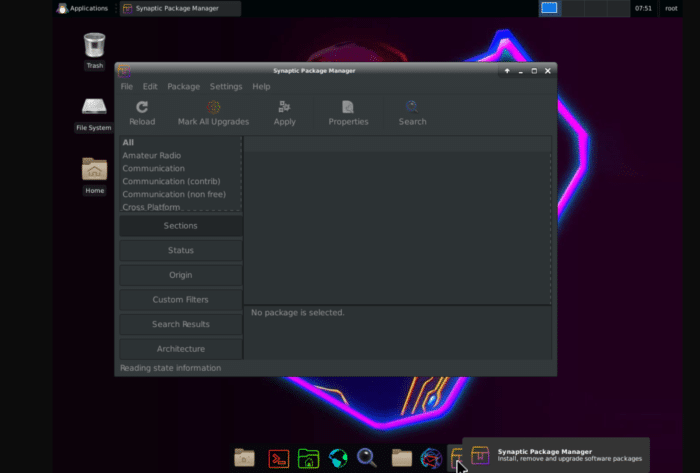Click the Apply toolbar icon
The image size is (700, 473).
[284, 107]
